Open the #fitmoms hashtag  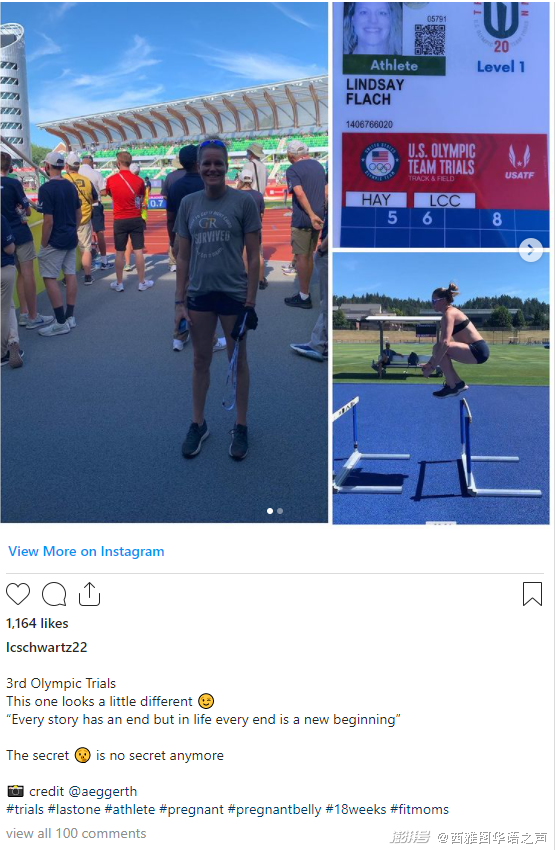pyautogui.click(x=420, y=809)
